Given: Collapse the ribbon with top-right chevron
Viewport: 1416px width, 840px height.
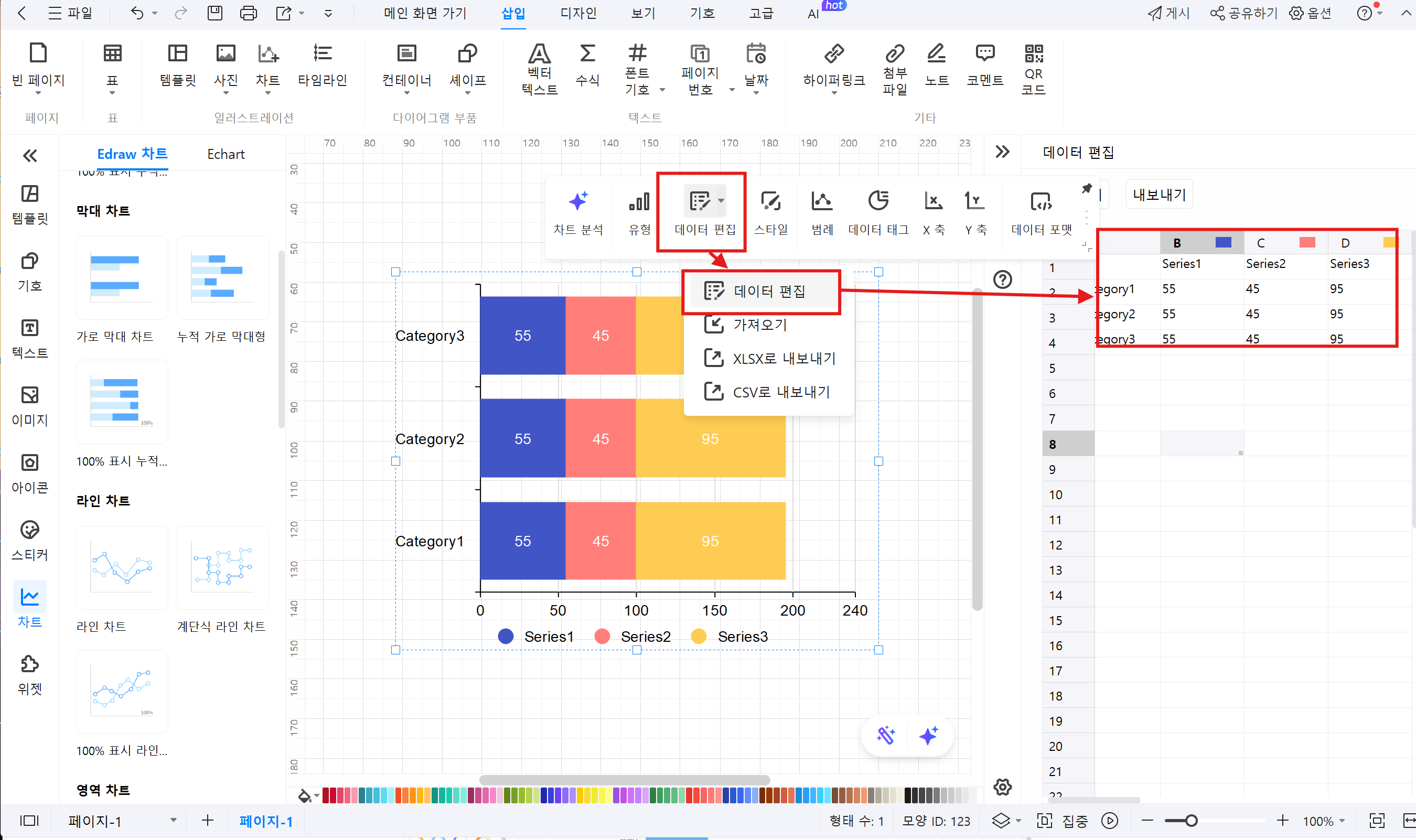Looking at the screenshot, I should pyautogui.click(x=1406, y=13).
